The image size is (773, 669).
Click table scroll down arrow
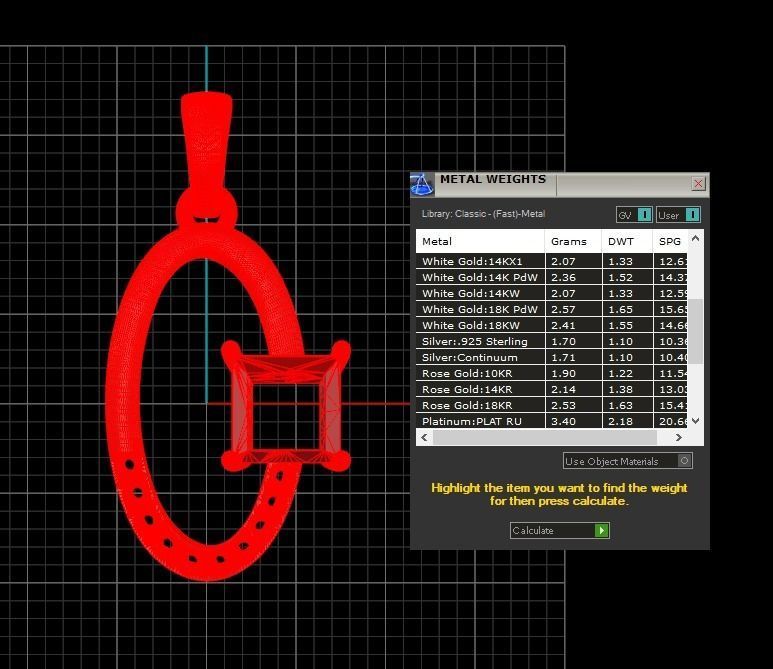tap(695, 421)
